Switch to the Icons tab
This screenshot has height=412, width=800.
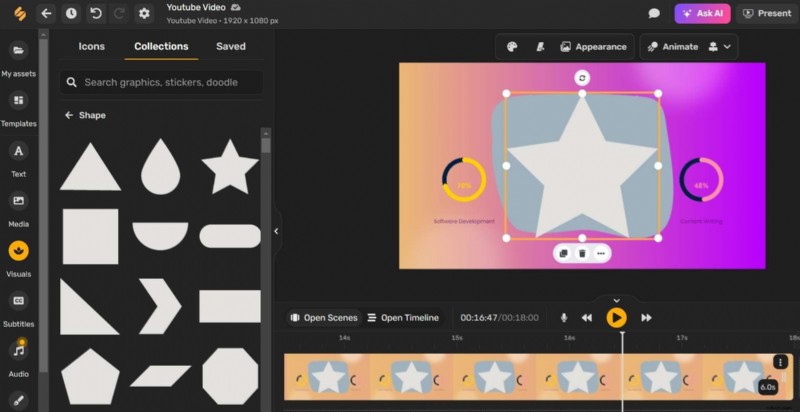tap(91, 46)
